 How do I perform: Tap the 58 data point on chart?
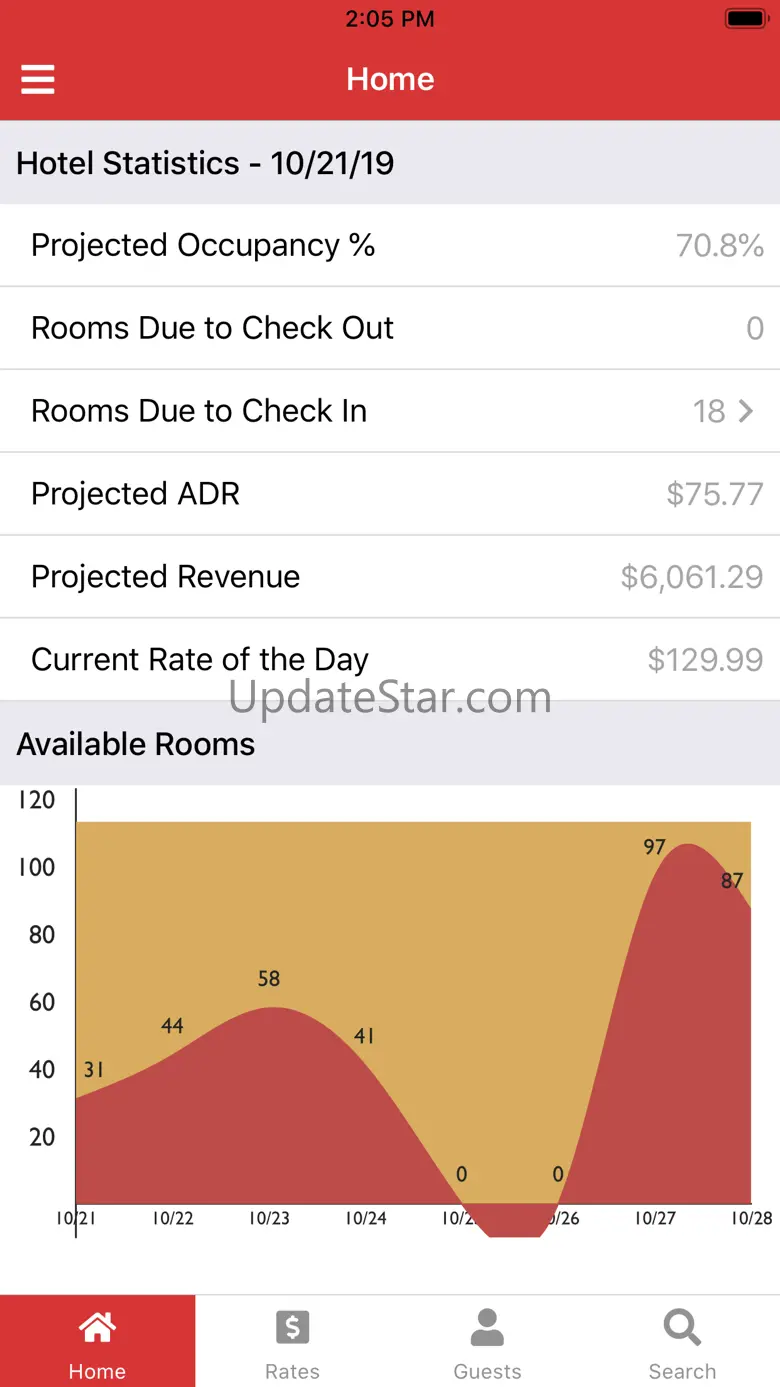coord(269,979)
